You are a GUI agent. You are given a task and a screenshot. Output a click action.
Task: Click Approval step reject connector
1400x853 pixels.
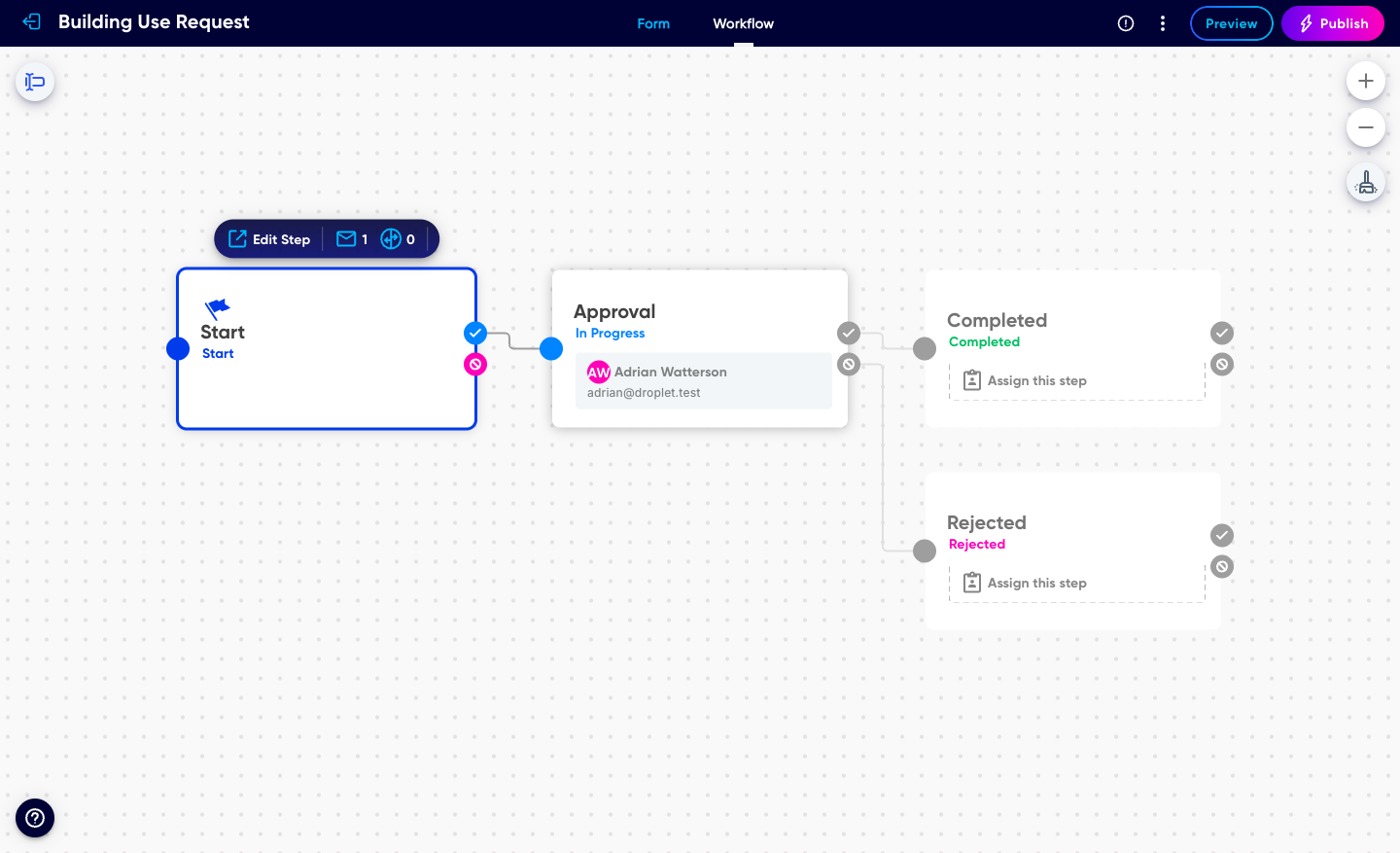coord(849,365)
